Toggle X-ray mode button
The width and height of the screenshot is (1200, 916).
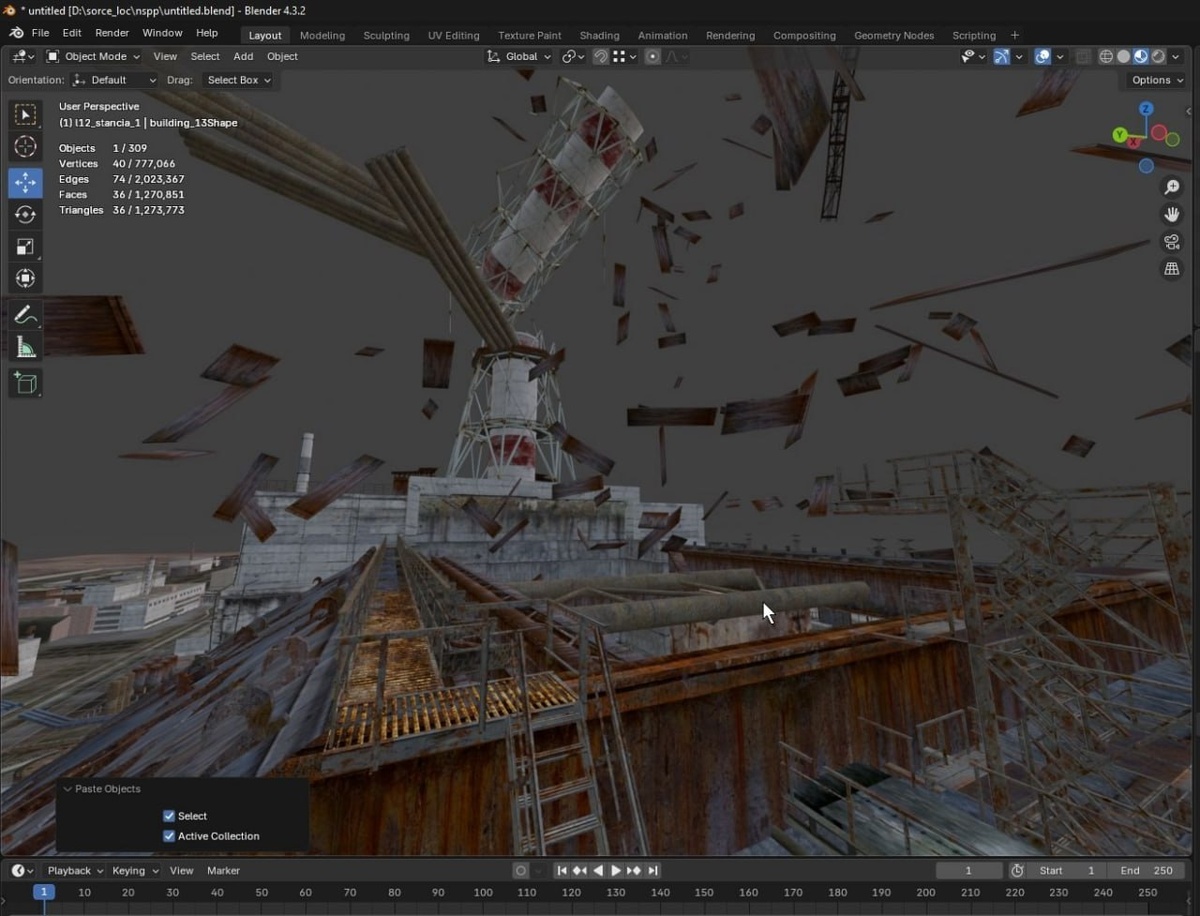pyautogui.click(x=1083, y=56)
